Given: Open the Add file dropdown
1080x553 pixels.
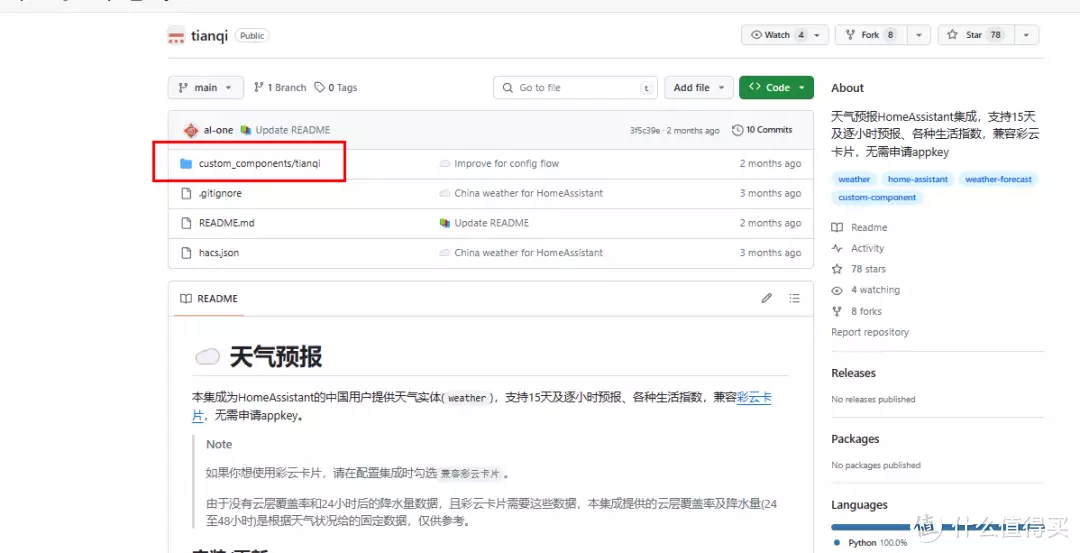Looking at the screenshot, I should (x=698, y=87).
